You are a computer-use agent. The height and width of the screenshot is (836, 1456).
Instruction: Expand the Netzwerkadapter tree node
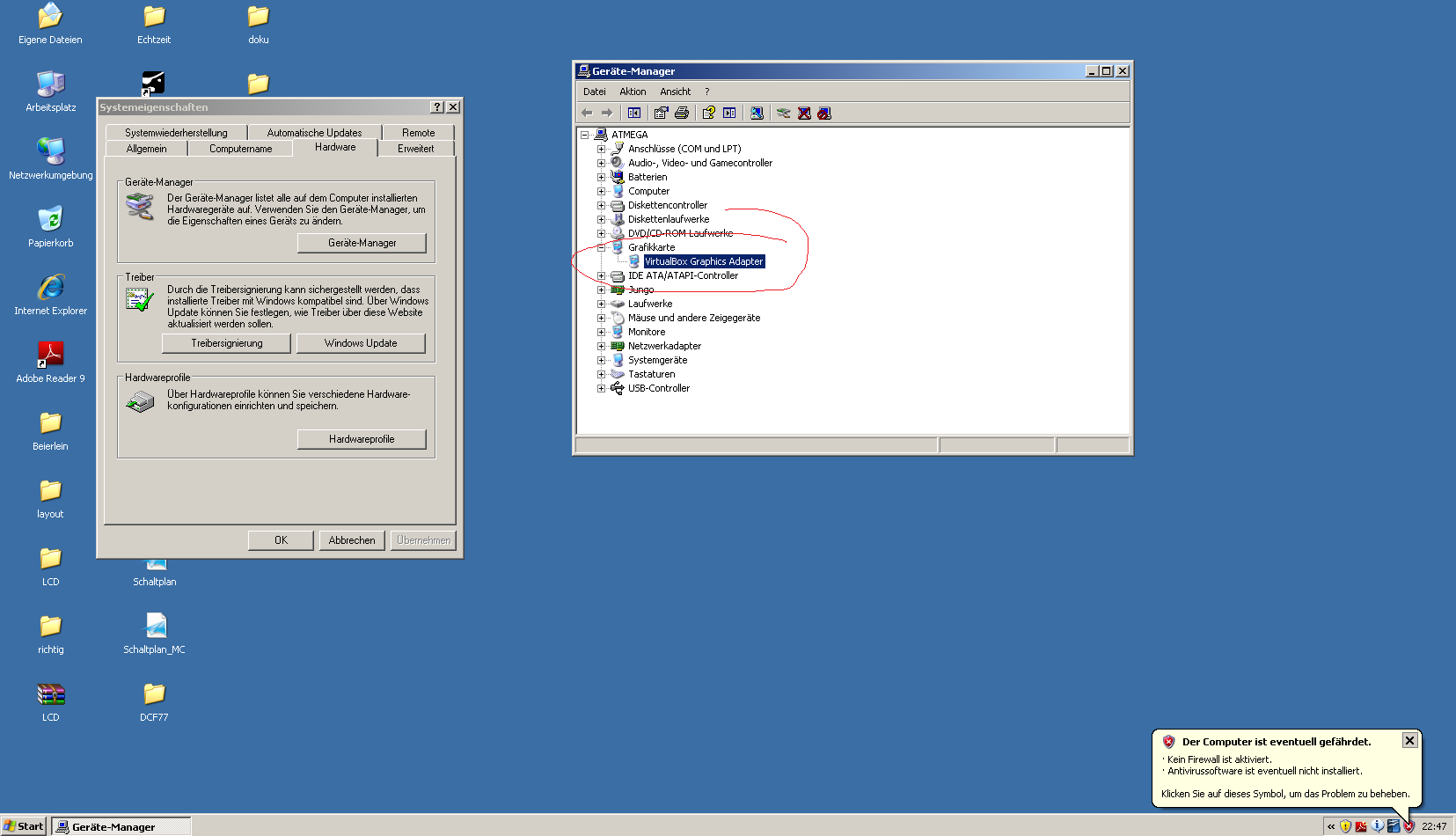601,346
